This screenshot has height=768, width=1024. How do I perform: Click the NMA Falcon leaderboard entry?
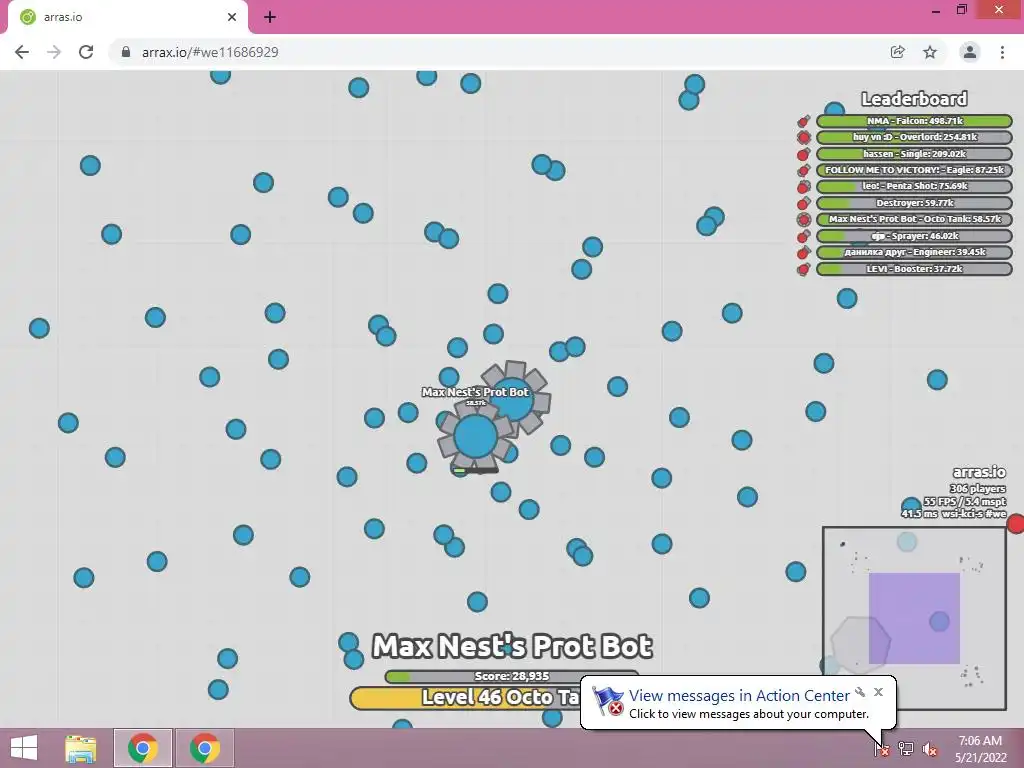[914, 121]
